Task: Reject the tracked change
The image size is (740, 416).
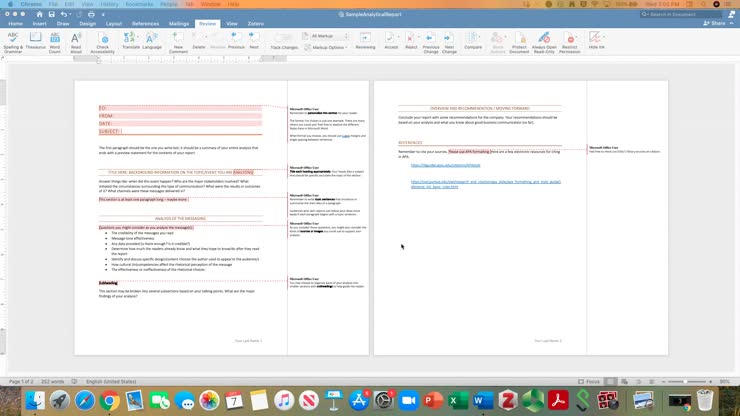Action: pos(410,41)
